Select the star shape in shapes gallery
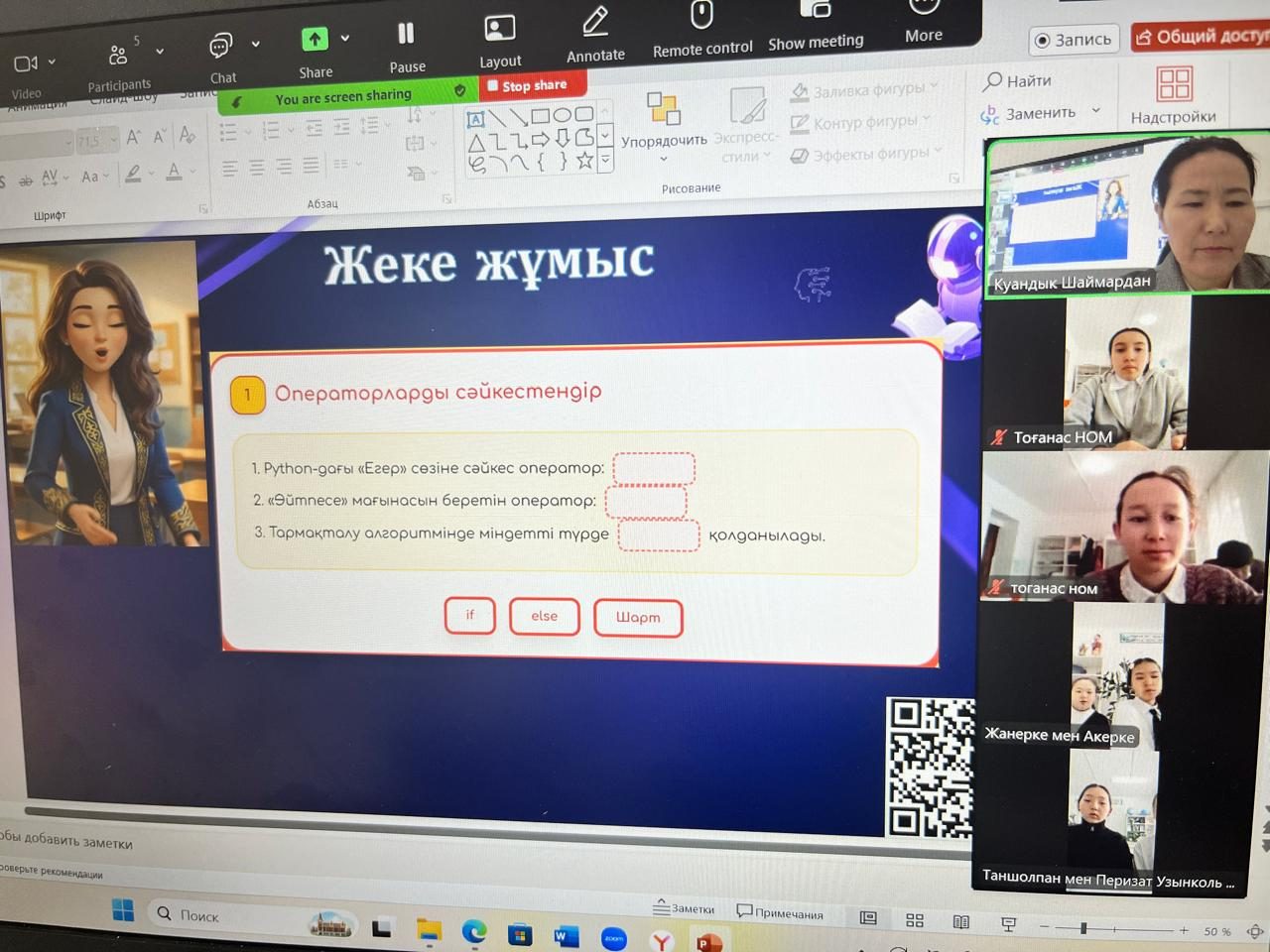The image size is (1270, 952). (x=584, y=161)
